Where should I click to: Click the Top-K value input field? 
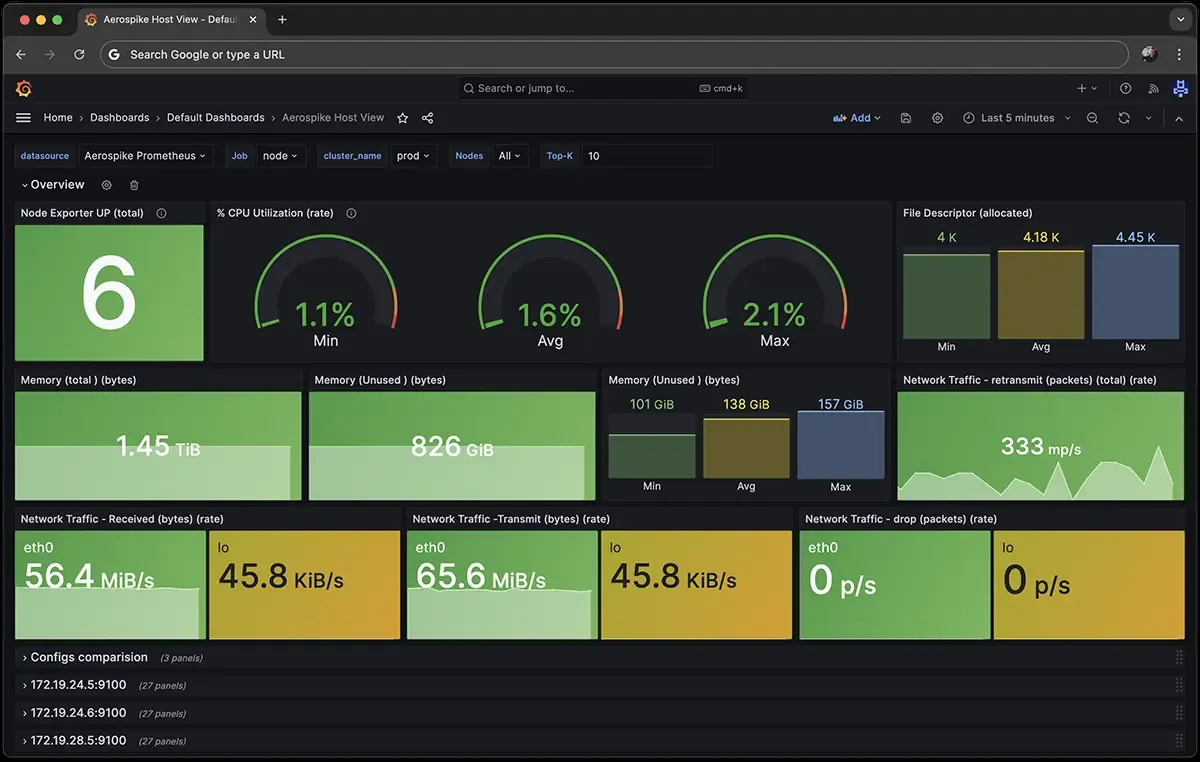tap(646, 156)
